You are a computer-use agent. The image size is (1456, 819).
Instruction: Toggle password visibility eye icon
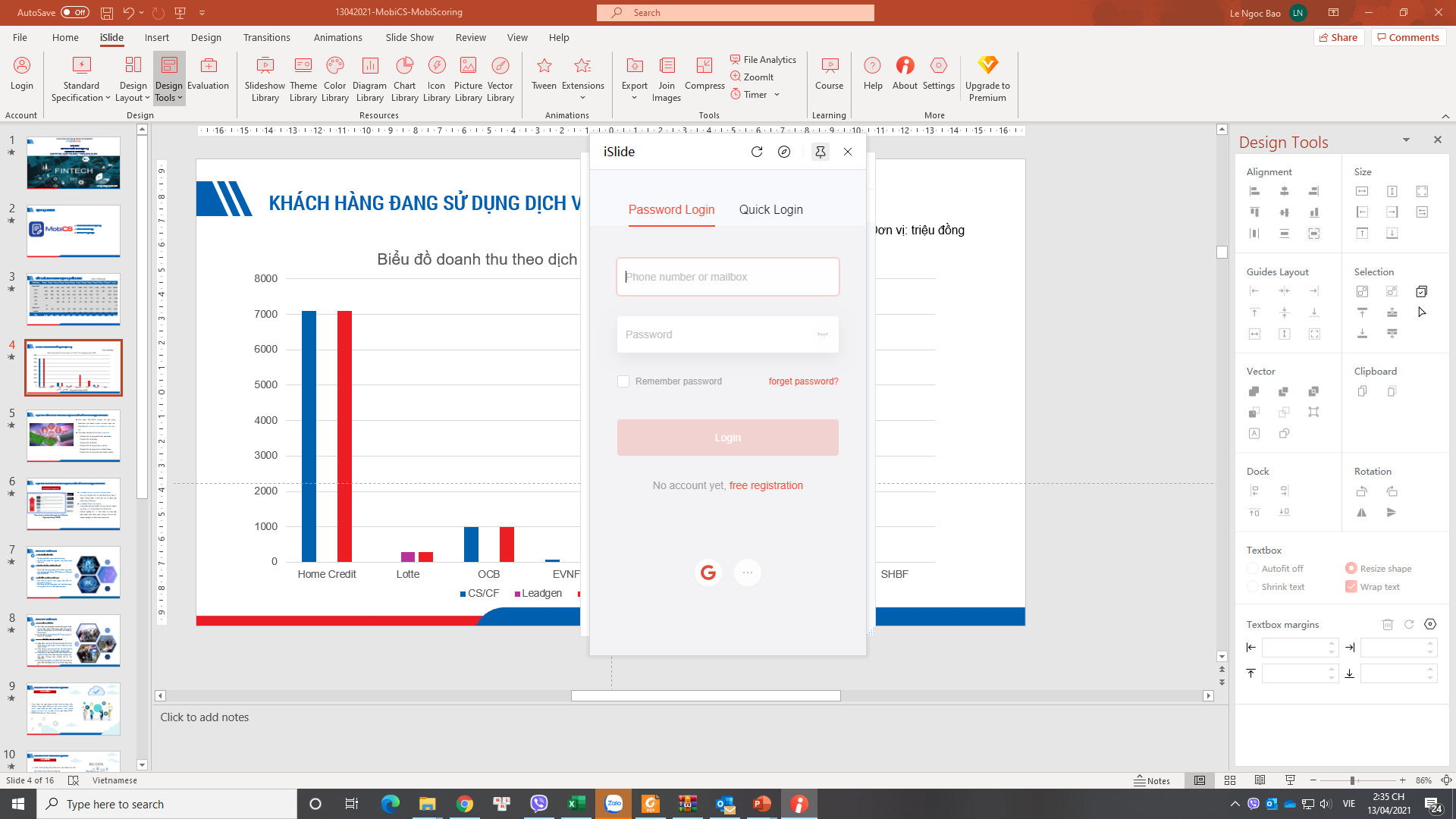(822, 334)
